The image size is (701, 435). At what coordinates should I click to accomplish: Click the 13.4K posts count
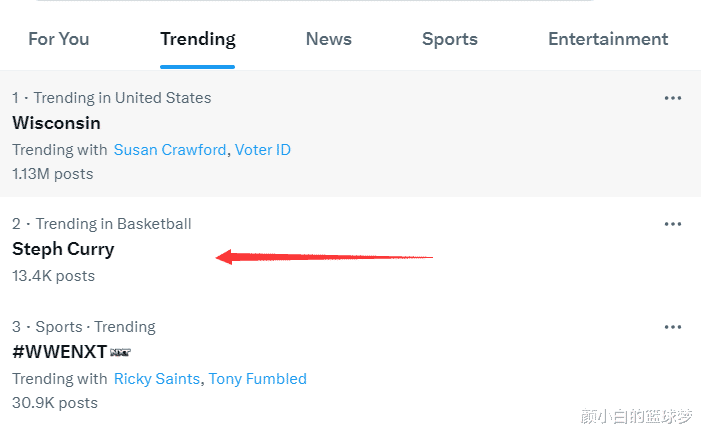(x=53, y=275)
